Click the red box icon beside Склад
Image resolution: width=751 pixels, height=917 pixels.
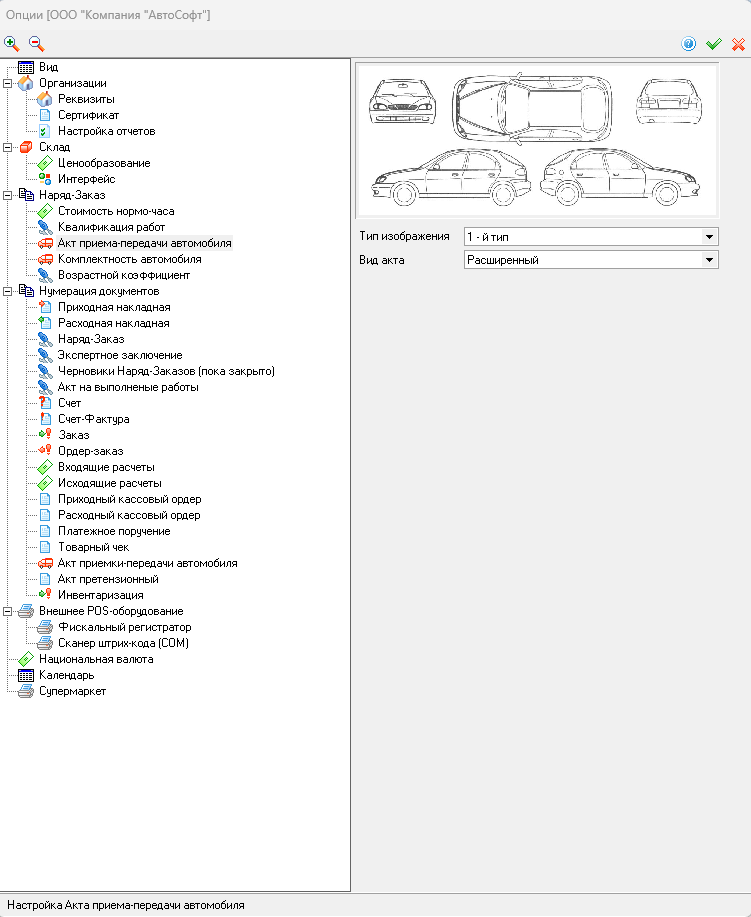point(26,147)
